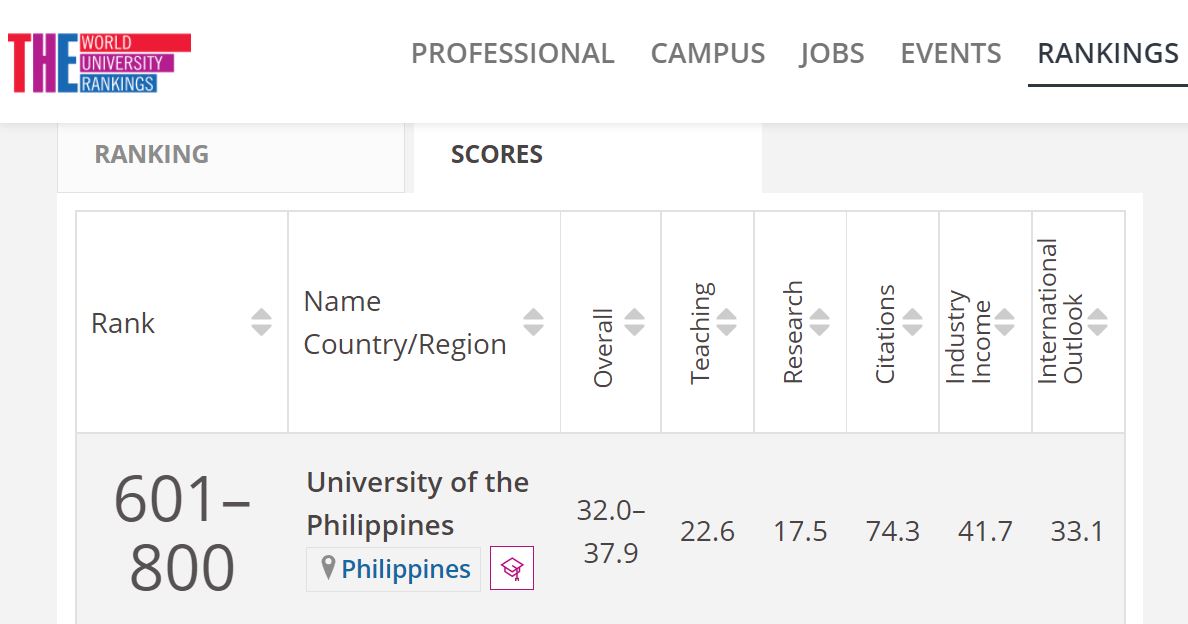
Task: Open University of the Philippines link
Action: (x=417, y=504)
